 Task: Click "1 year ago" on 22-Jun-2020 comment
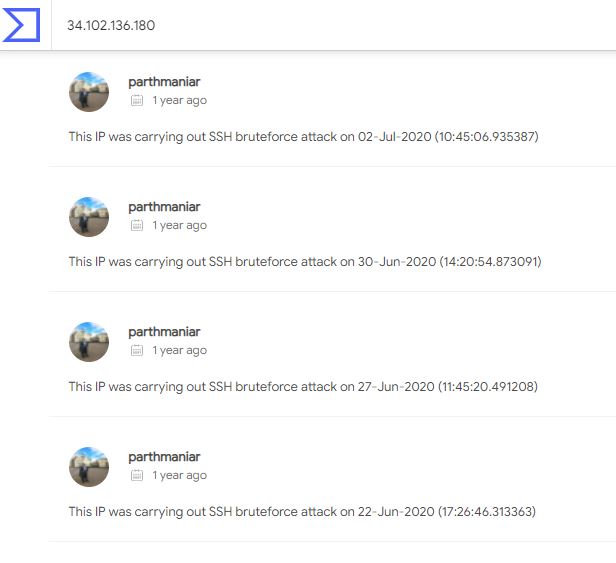coord(180,475)
